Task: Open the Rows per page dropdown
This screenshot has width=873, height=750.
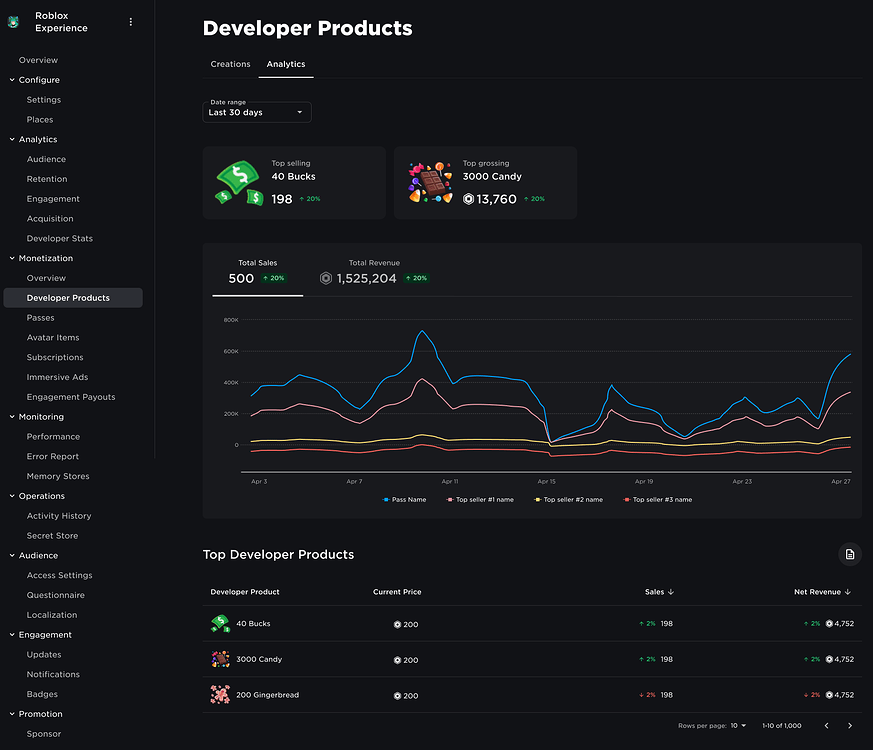Action: click(737, 725)
